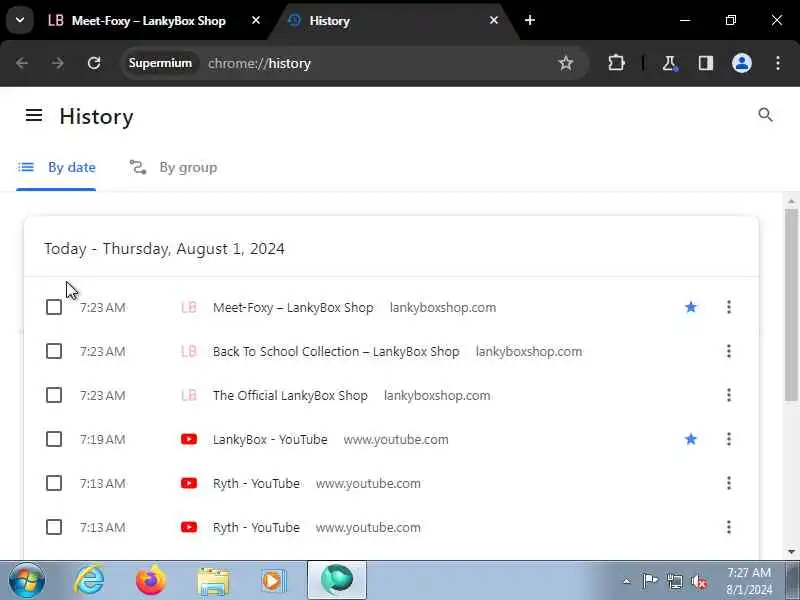This screenshot has width=800, height=600.
Task: Click the scrollbar down arrow
Action: 791,552
